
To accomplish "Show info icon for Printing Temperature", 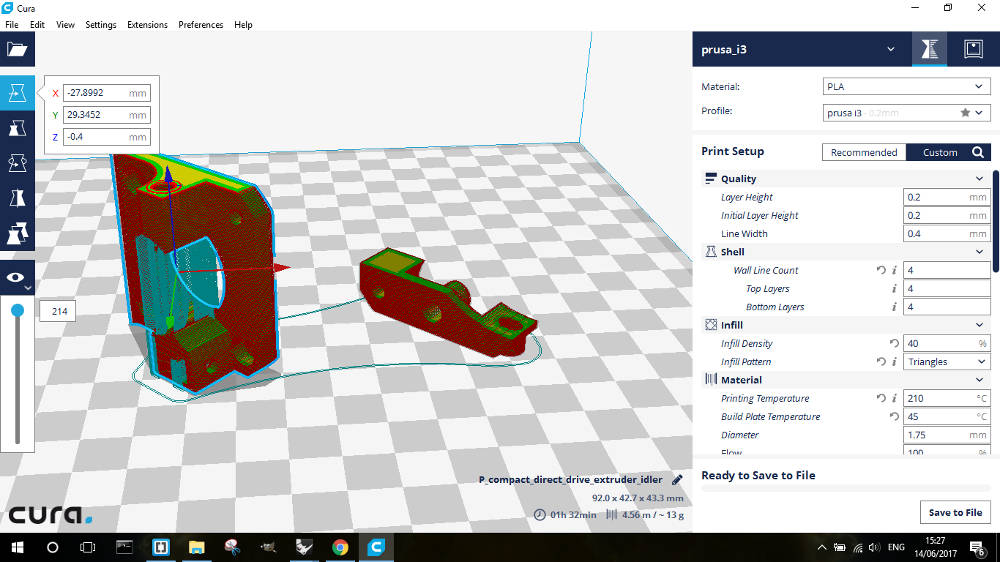I will [894, 398].
